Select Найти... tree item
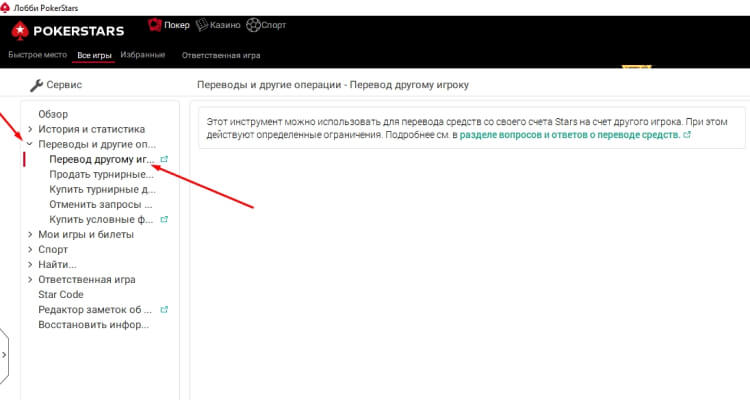This screenshot has height=400, width=750. (x=57, y=265)
